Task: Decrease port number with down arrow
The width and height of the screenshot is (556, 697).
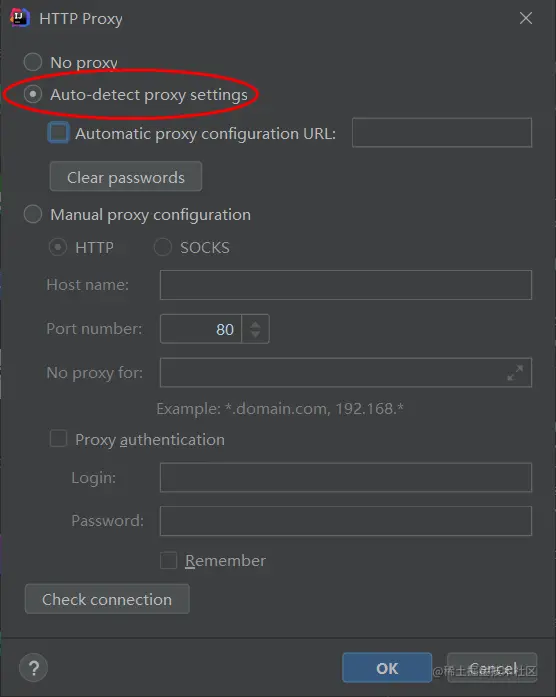Action: (255, 334)
